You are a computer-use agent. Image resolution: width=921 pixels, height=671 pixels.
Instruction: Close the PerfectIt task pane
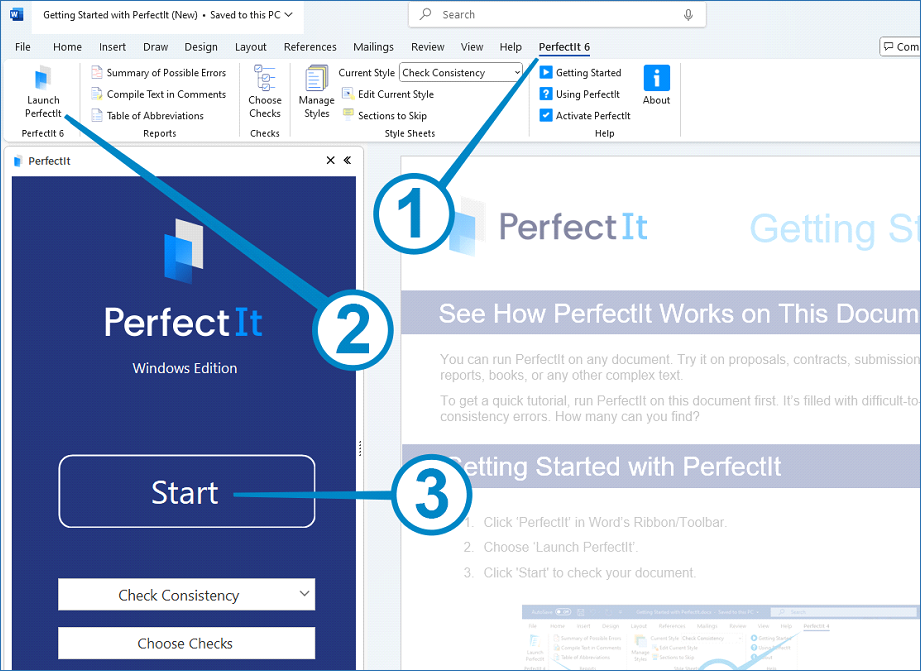(331, 160)
